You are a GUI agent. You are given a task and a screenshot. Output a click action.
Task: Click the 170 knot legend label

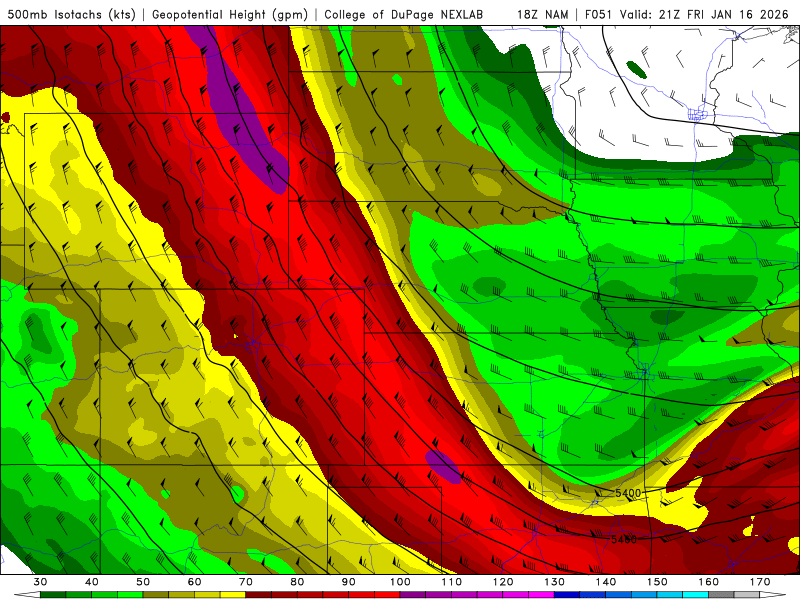pos(760,582)
